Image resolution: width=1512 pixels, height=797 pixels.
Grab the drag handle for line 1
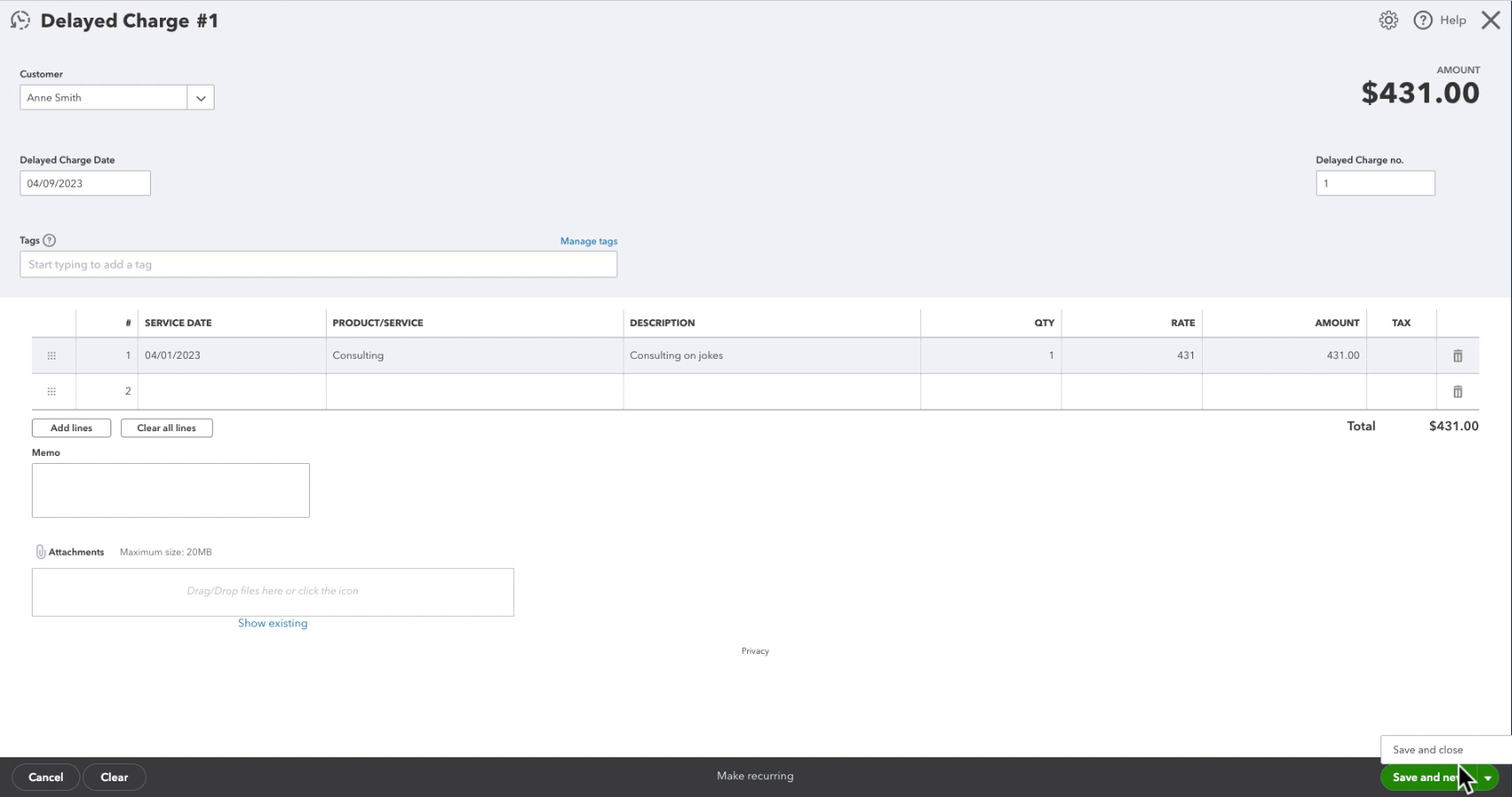[51, 355]
